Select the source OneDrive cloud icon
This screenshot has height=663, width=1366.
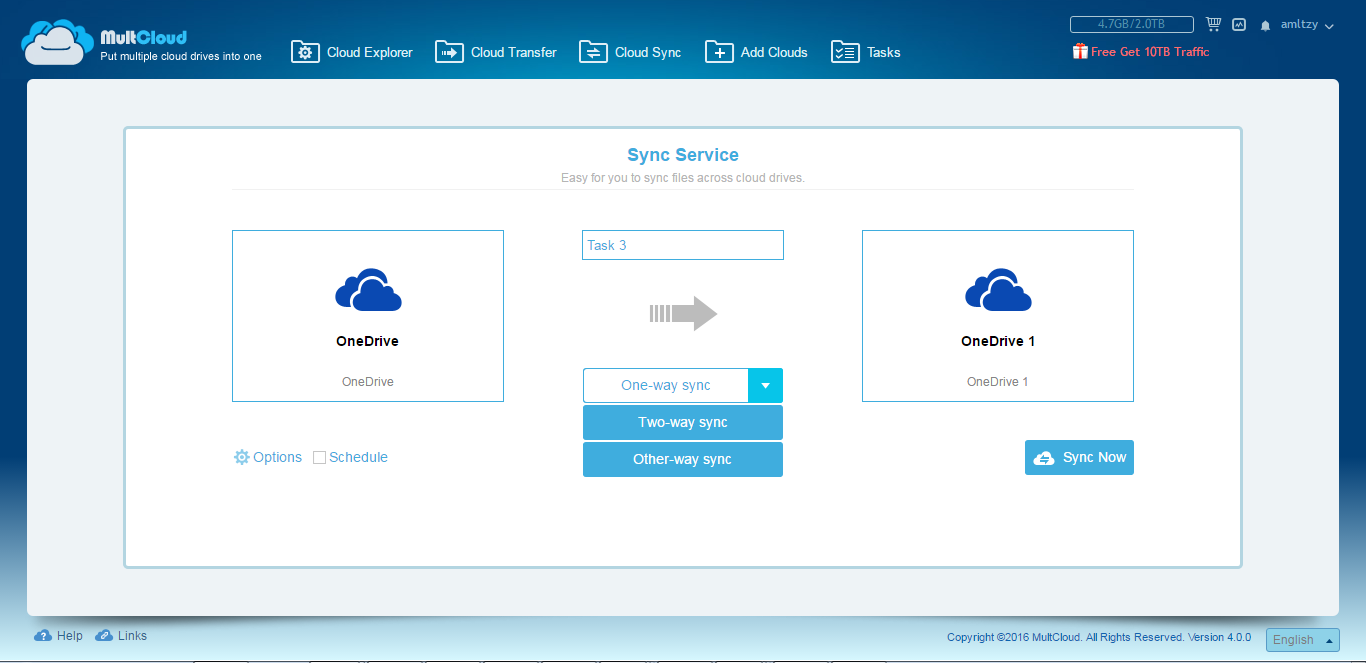[368, 290]
